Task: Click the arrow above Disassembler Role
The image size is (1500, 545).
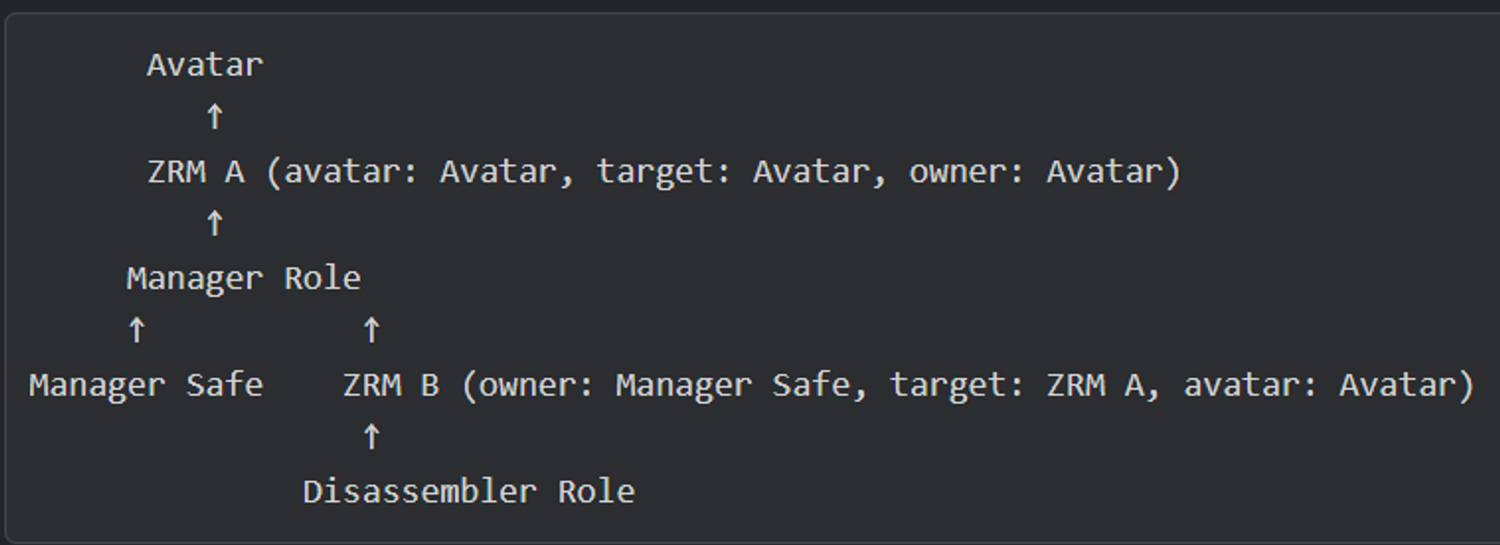Action: (x=371, y=437)
